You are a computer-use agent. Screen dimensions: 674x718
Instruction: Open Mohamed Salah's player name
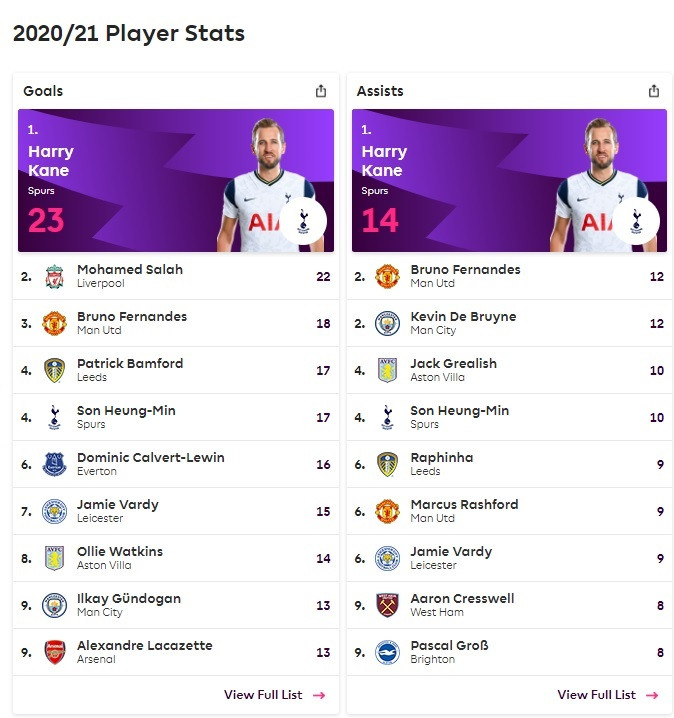point(130,270)
